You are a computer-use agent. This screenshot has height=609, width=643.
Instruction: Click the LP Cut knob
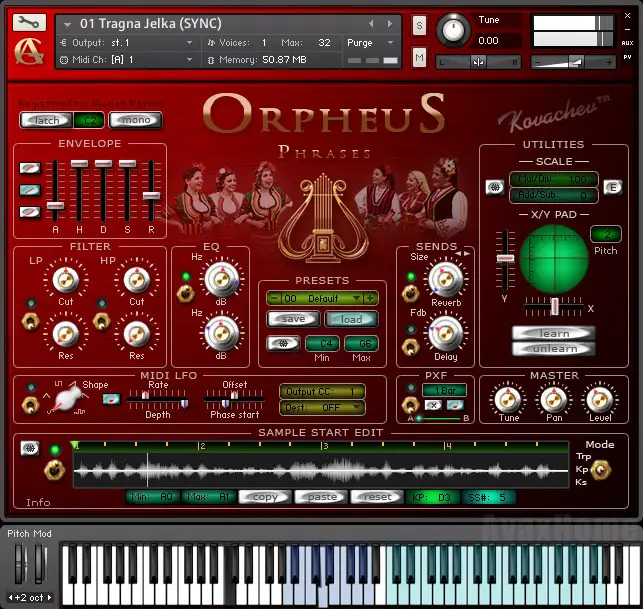66,280
